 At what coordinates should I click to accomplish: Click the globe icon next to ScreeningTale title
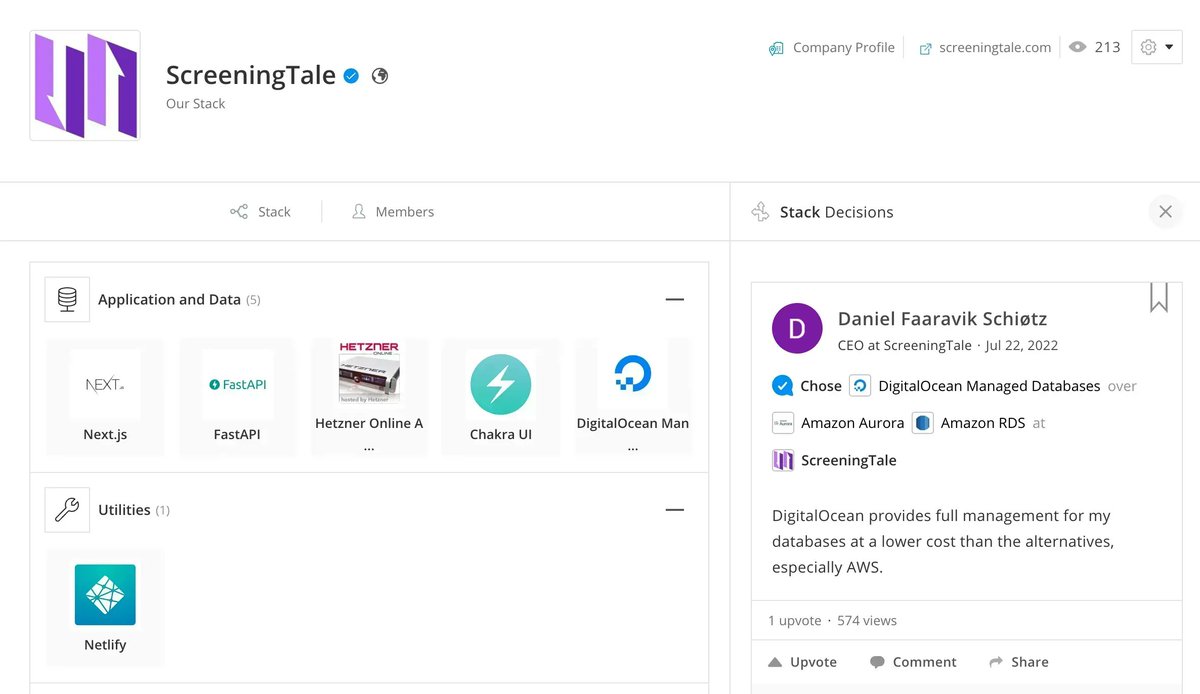tap(380, 75)
